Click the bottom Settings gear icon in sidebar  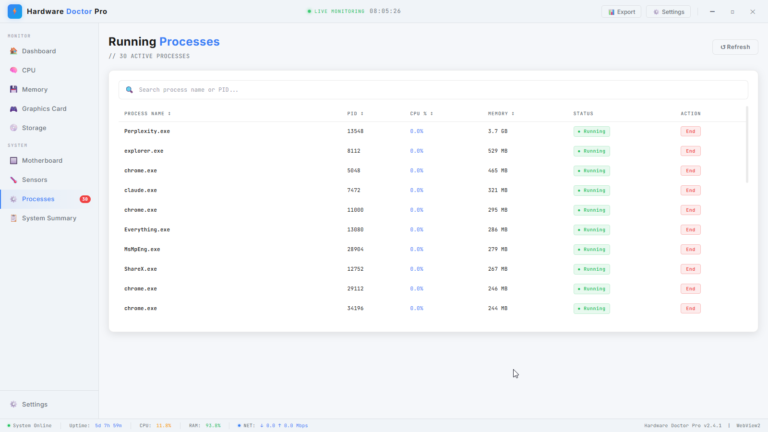pos(13,404)
